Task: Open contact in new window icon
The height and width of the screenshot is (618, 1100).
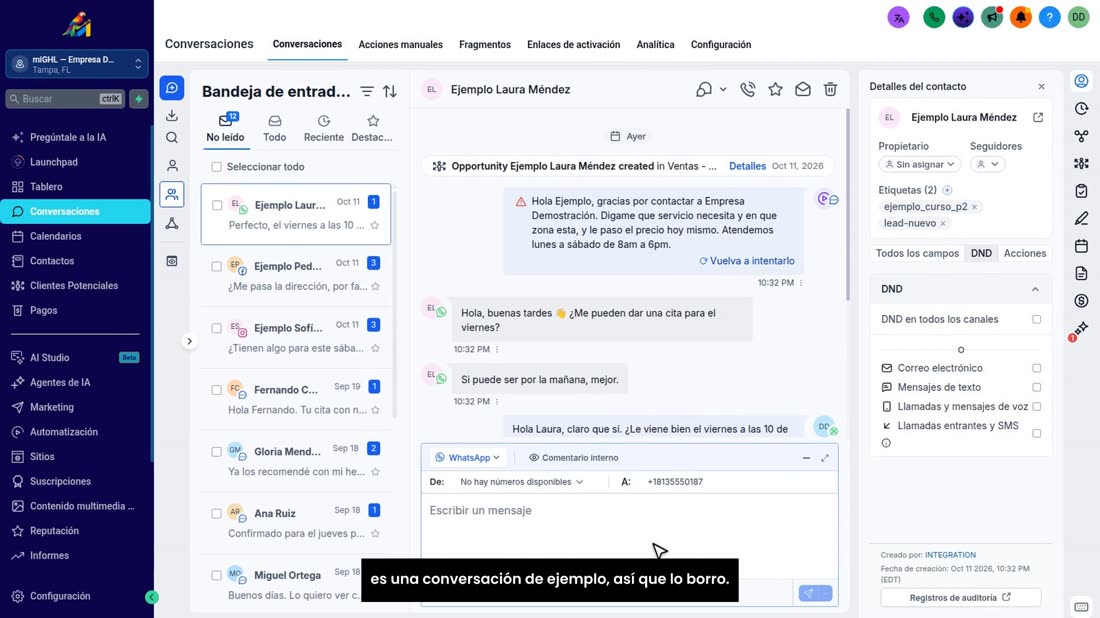Action: click(1038, 117)
